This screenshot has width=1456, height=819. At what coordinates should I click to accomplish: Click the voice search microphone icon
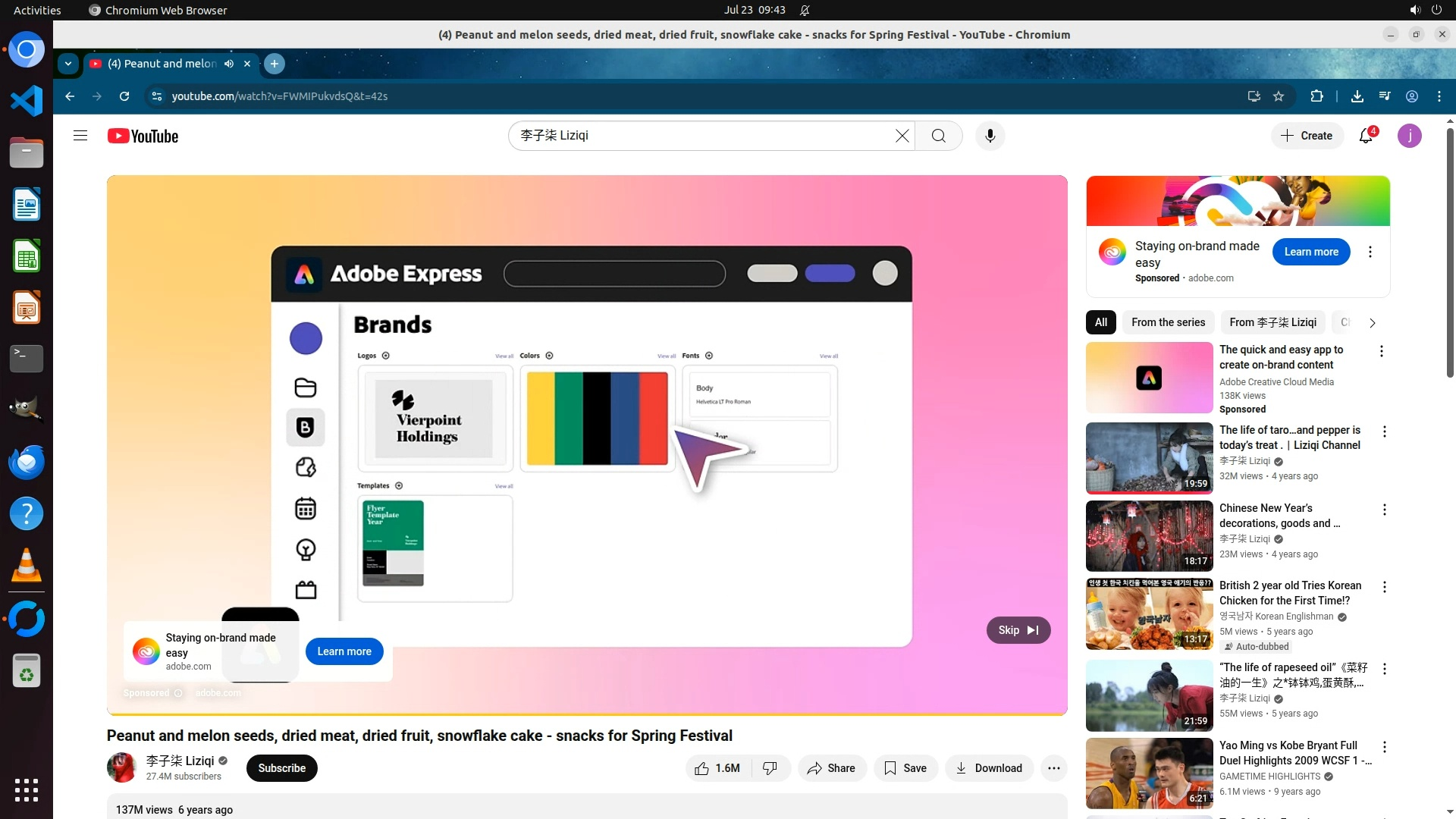(990, 136)
